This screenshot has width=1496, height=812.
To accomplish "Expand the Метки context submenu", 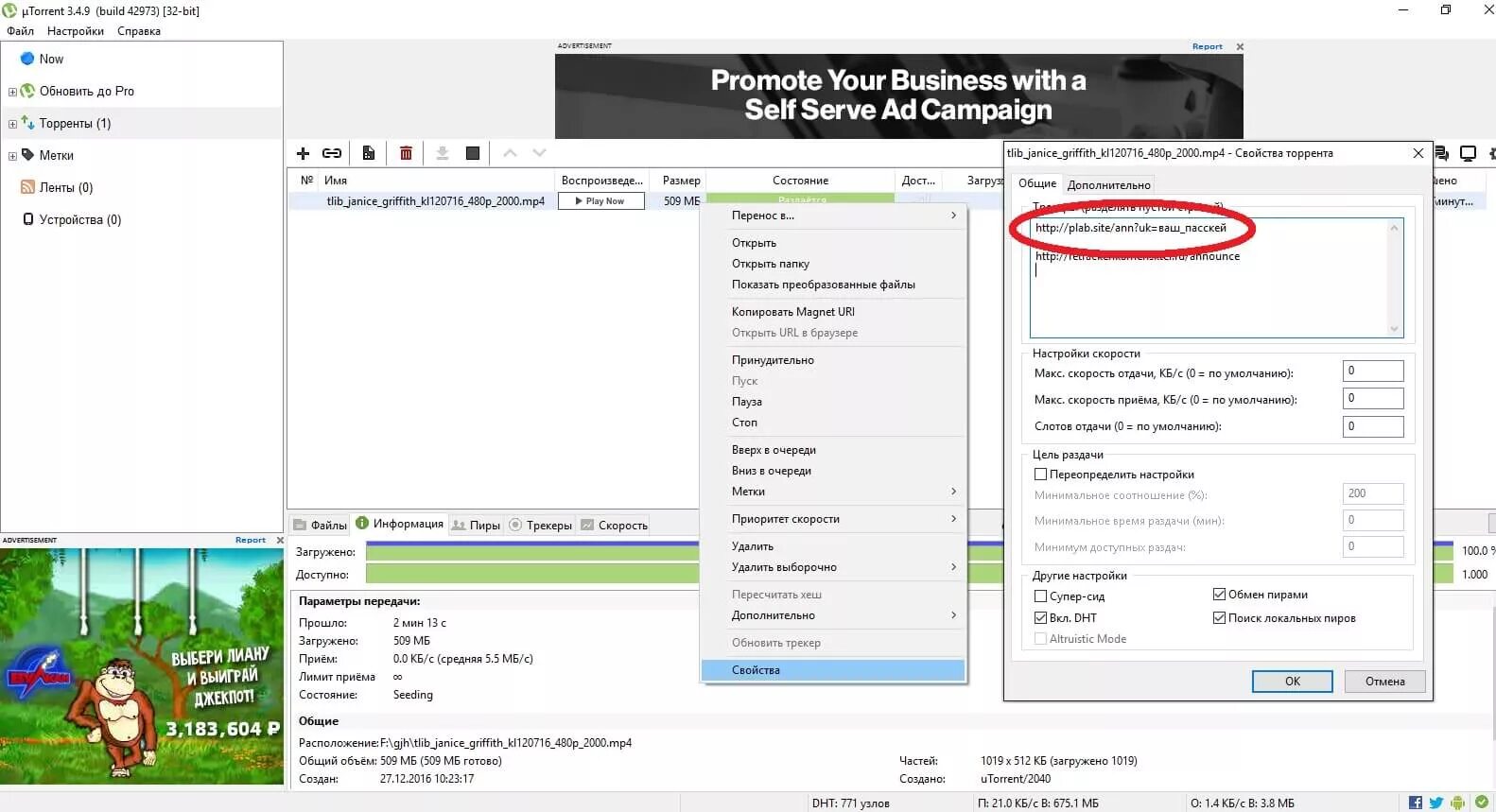I will click(834, 492).
